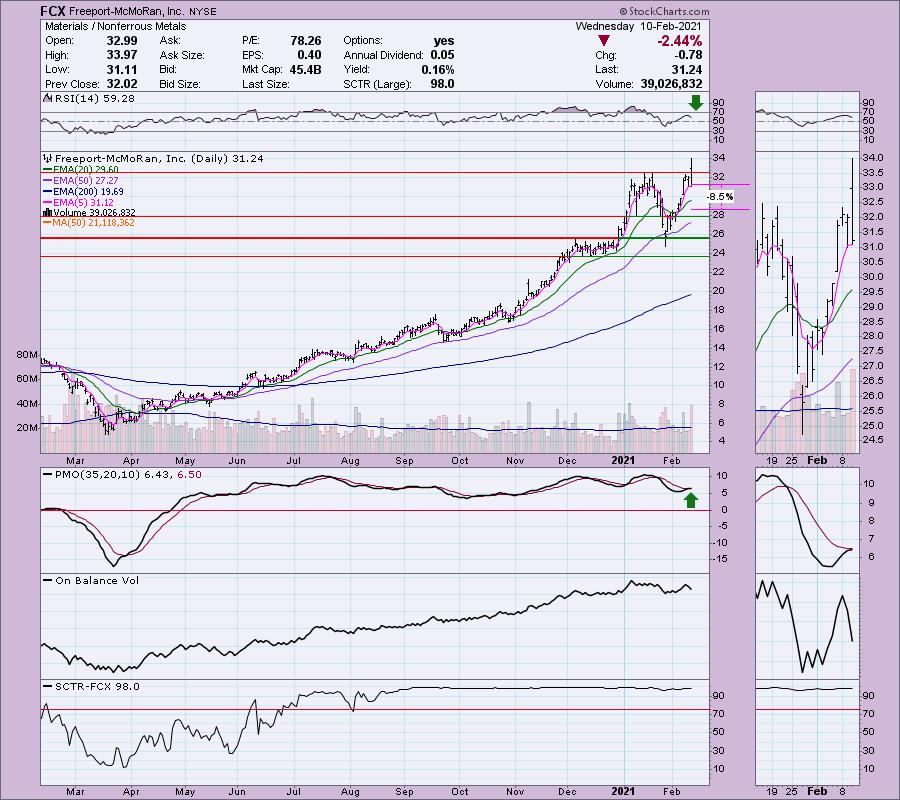Click the Wednesday 10-Feb-2021 date

pos(638,26)
